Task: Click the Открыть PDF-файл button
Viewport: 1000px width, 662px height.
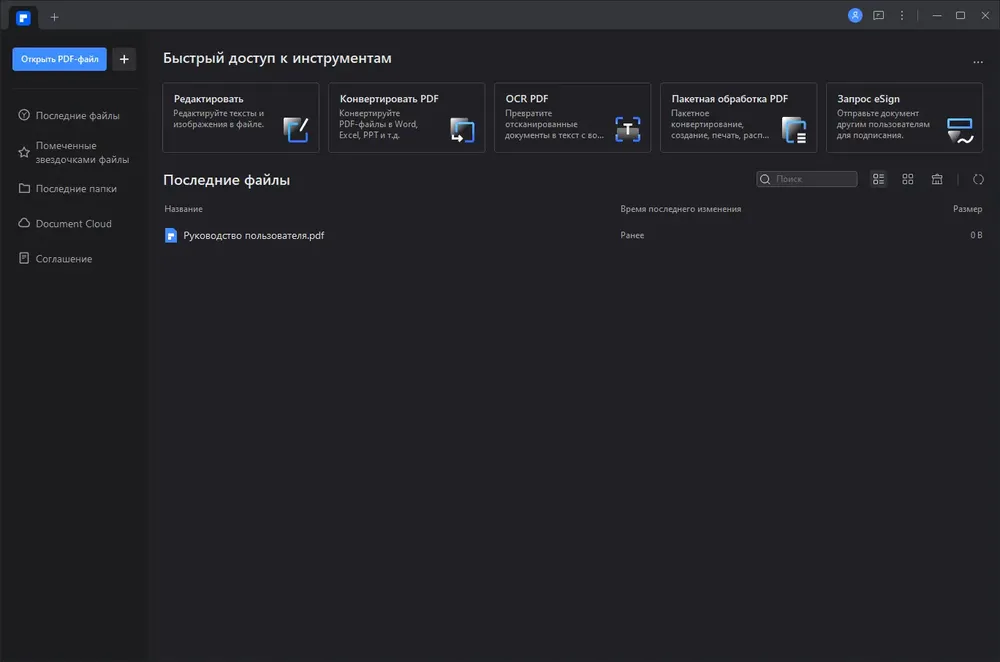Action: (x=59, y=59)
